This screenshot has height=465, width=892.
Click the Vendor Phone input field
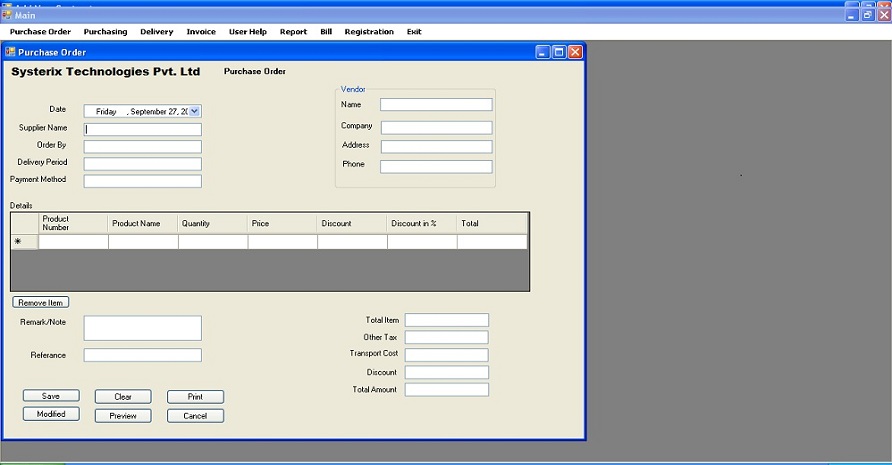pos(436,166)
